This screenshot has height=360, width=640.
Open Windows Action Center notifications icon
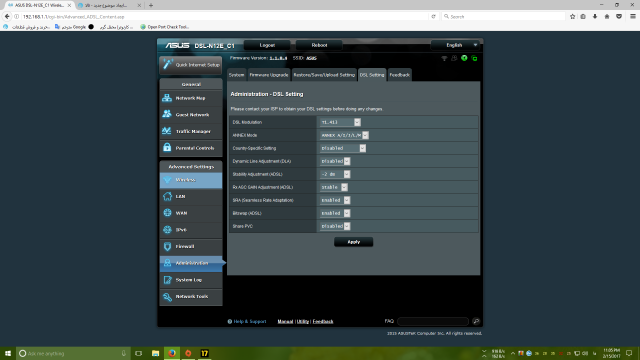pos(629,353)
